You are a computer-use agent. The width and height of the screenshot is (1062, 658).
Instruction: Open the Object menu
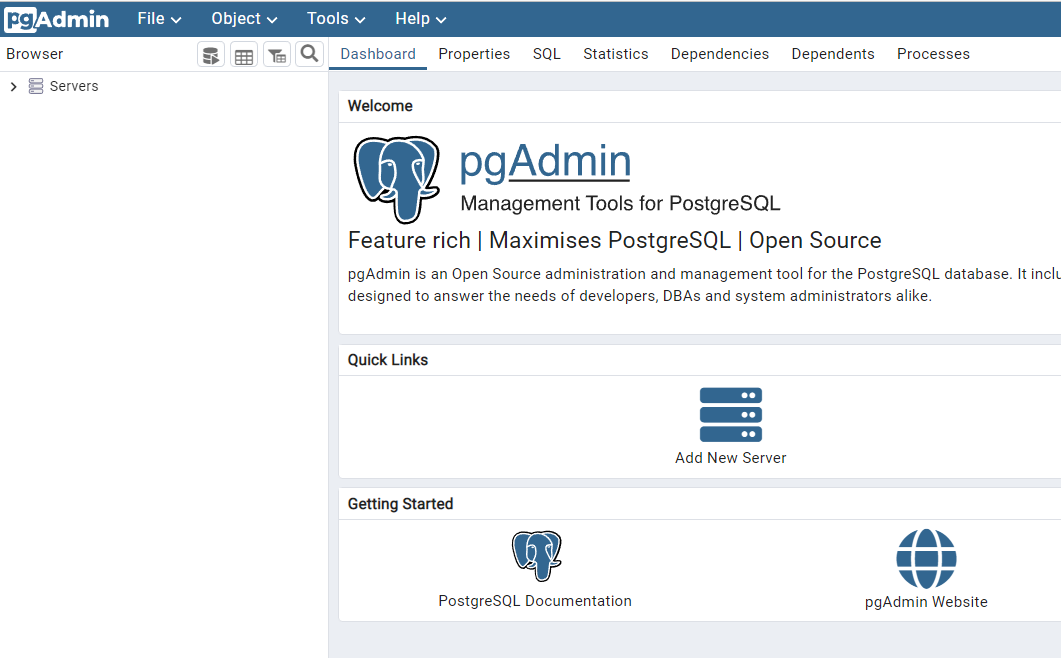coord(245,19)
